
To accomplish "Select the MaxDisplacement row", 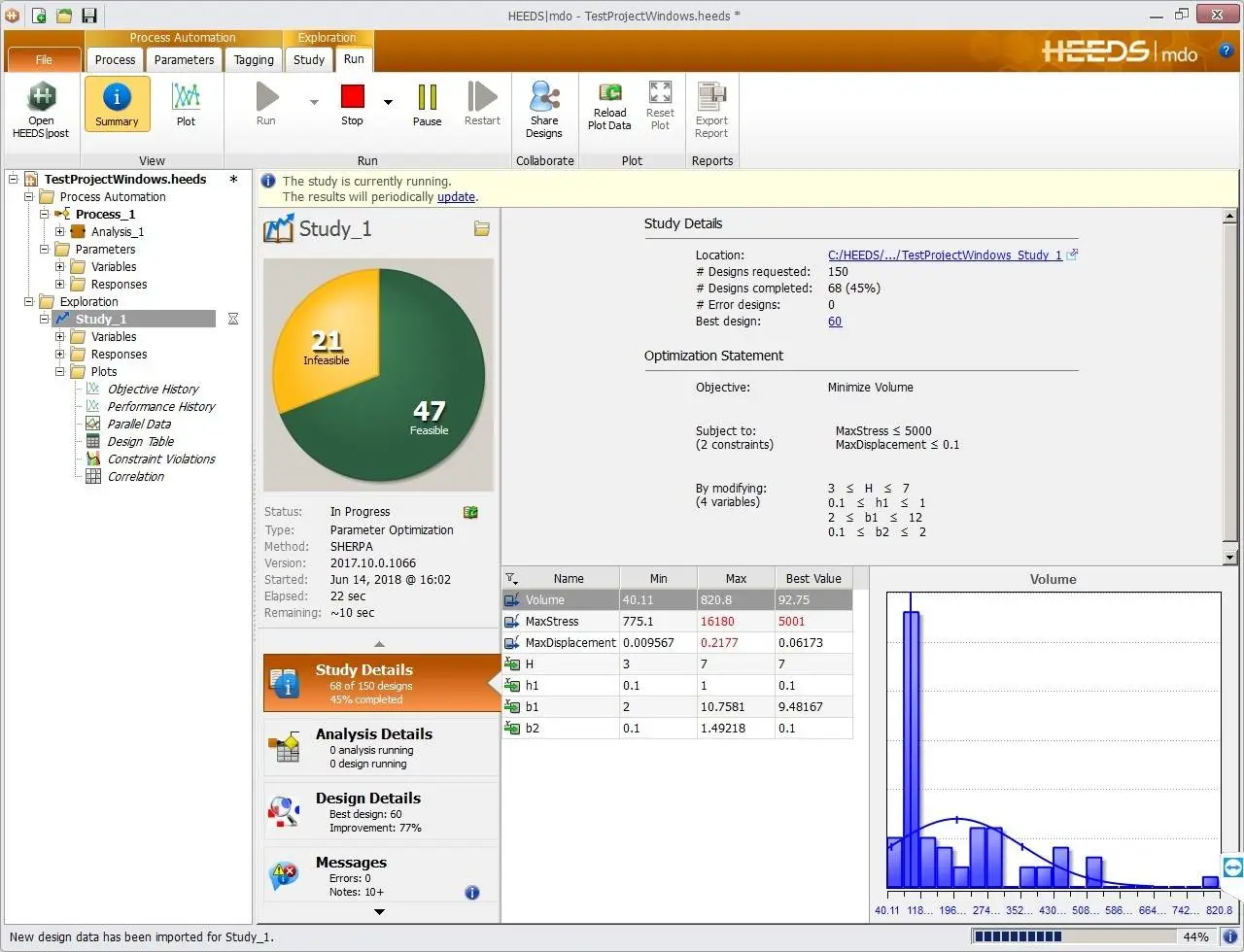I will tap(677, 643).
